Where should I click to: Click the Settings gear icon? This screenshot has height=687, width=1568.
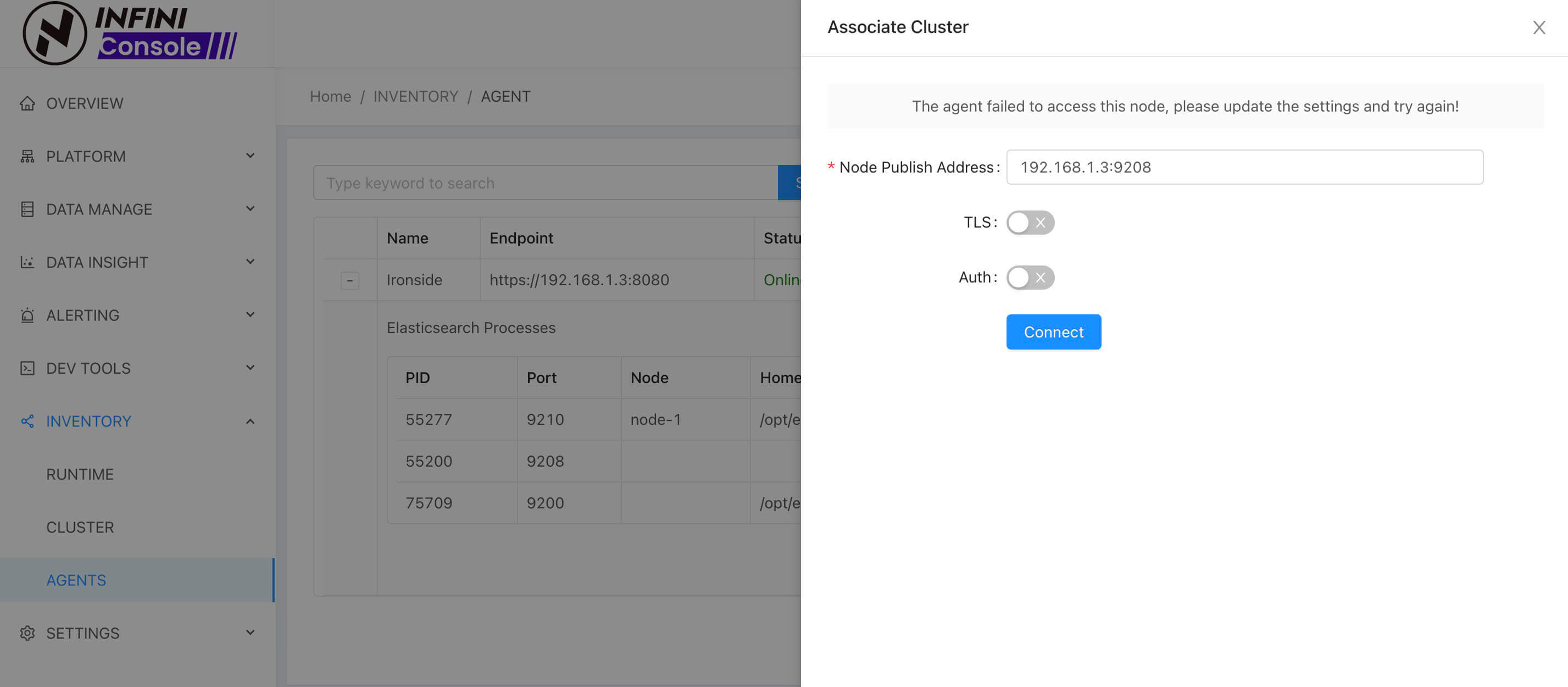[x=27, y=633]
